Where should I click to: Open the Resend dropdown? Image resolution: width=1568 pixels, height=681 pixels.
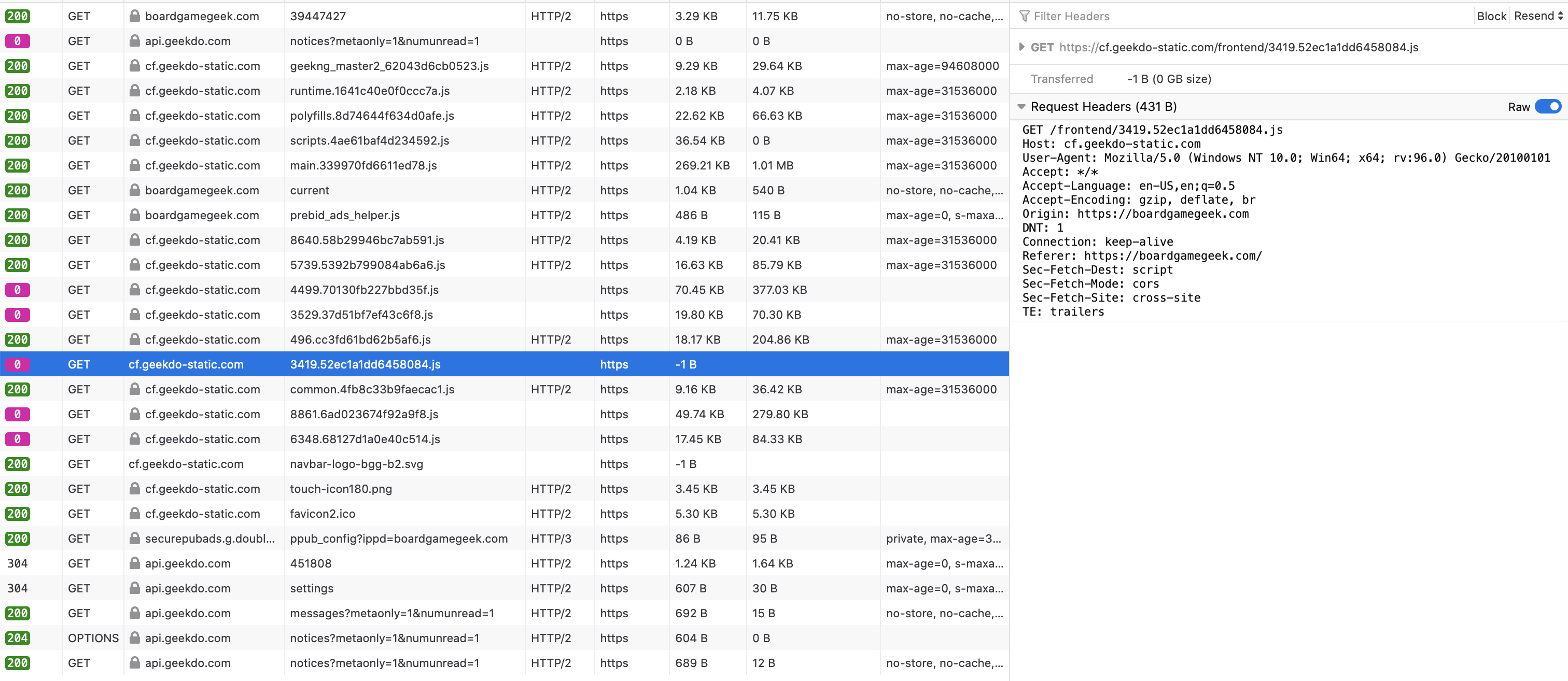coord(1538,17)
